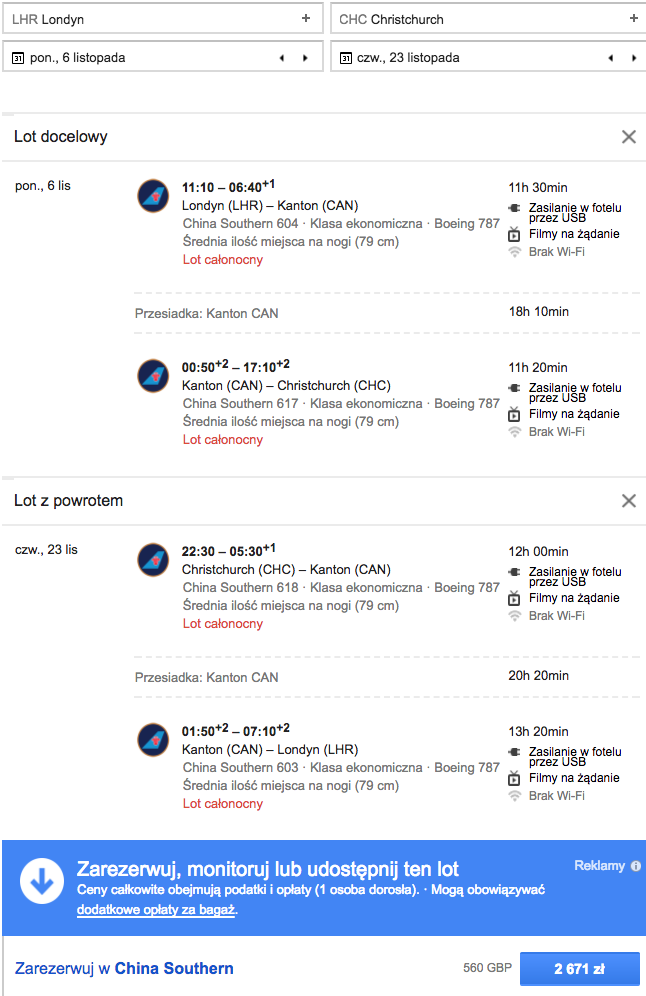The height and width of the screenshot is (996, 646).
Task: Open Zarezerwuj w China Southern link
Action: click(x=124, y=968)
